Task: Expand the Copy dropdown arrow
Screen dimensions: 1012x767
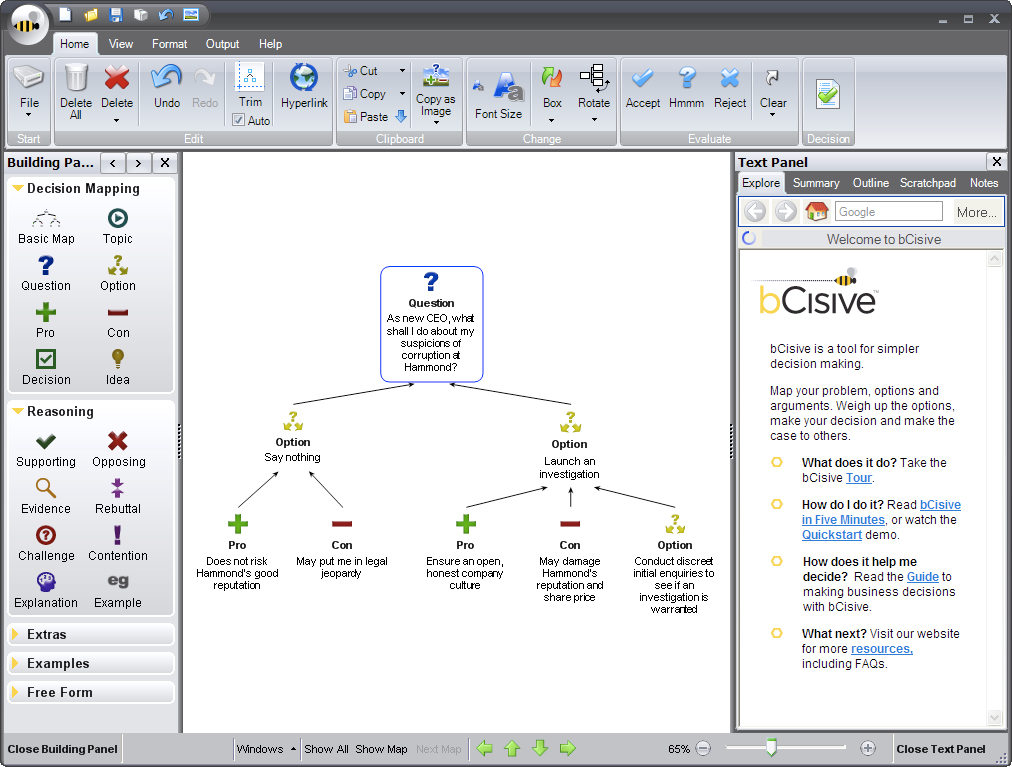Action: [402, 94]
